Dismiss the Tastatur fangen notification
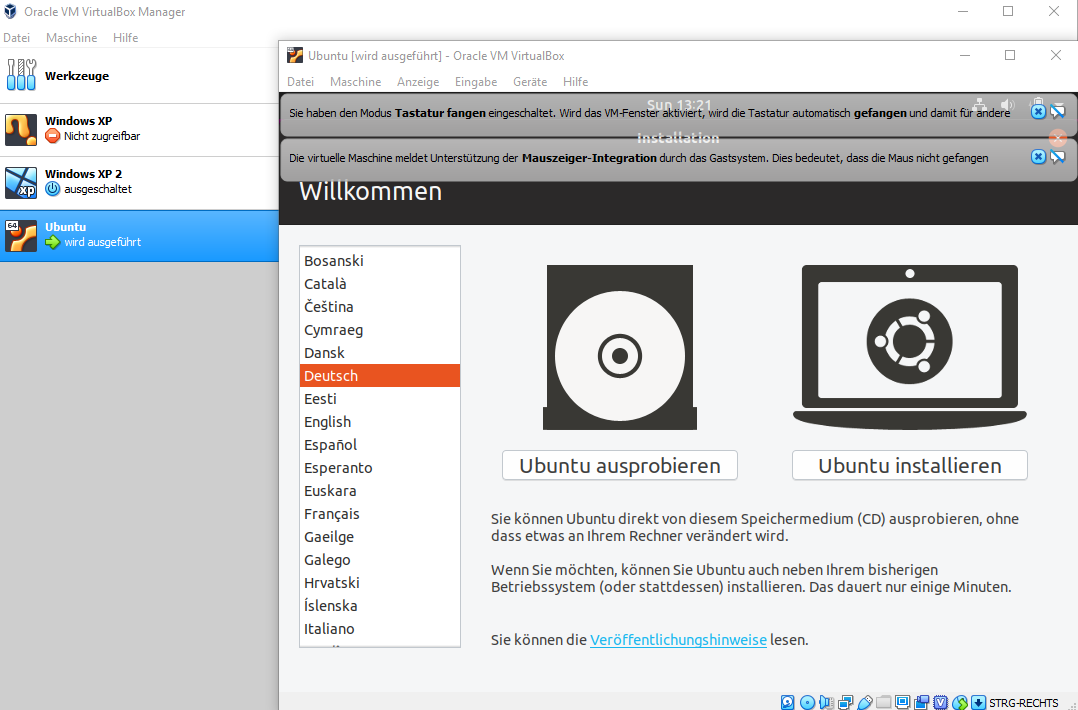This screenshot has height=710, width=1078. pos(1038,111)
